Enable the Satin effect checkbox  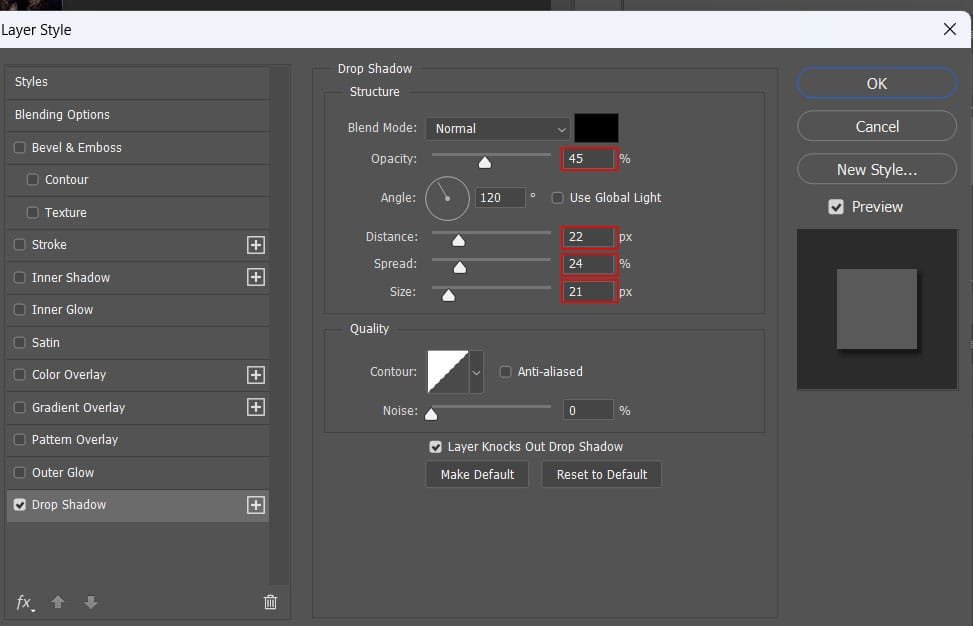point(20,342)
